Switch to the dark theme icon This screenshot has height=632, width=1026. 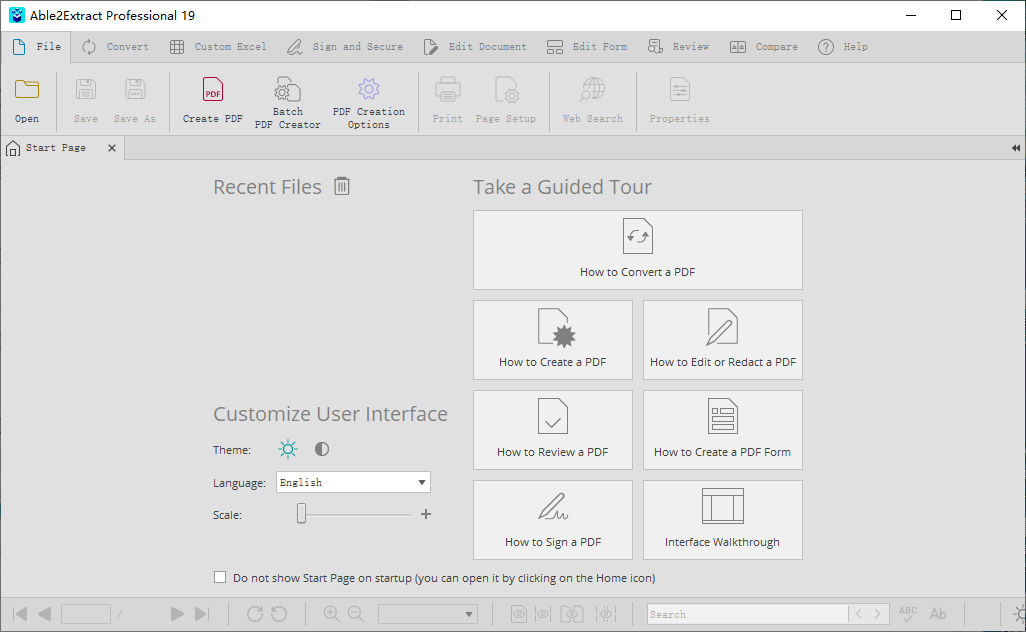point(322,450)
